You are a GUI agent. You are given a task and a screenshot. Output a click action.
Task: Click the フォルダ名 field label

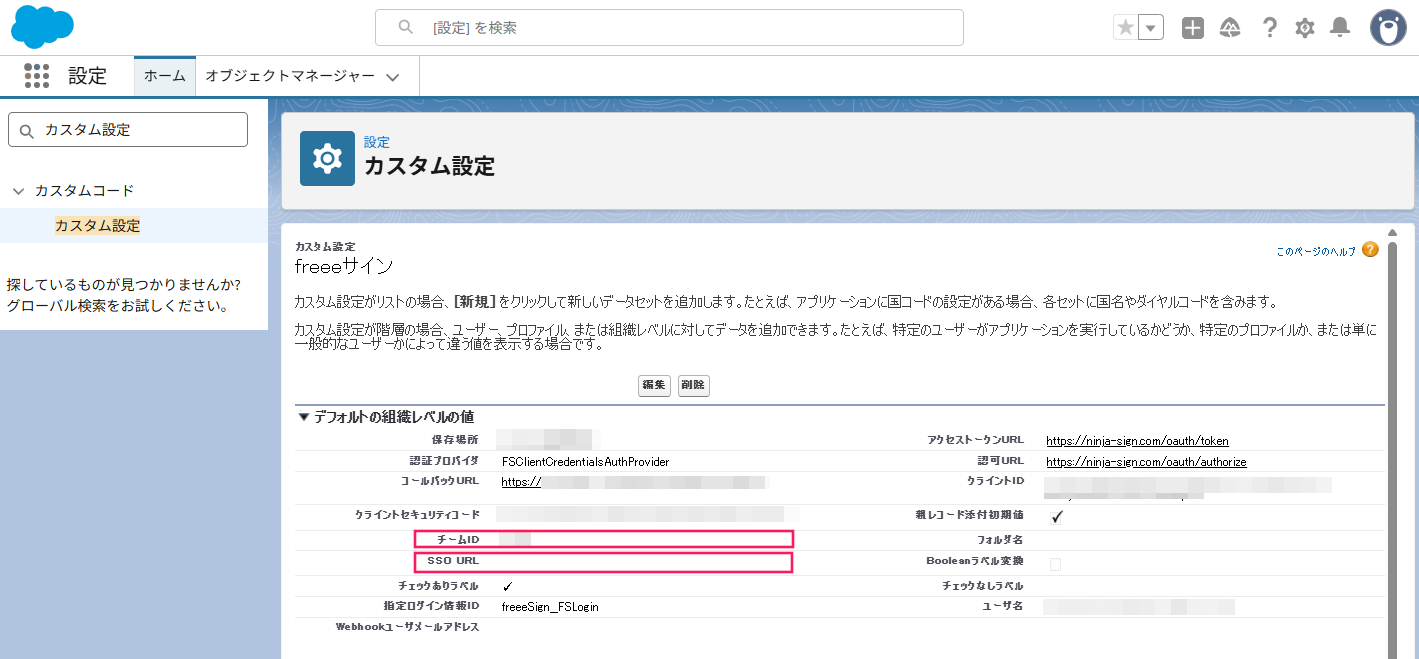tap(1000, 540)
